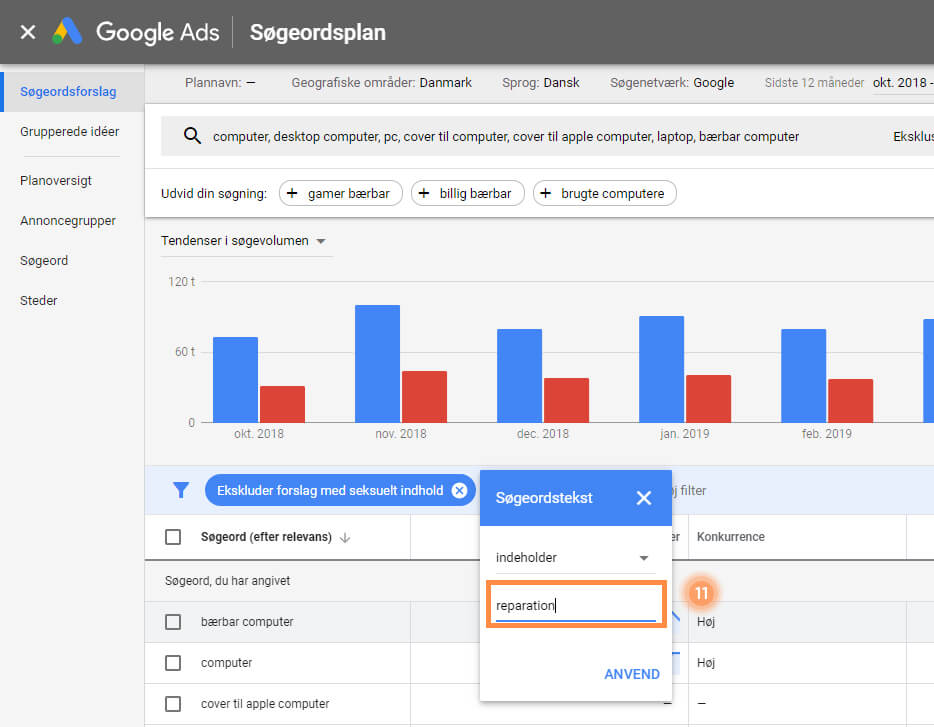934x727 pixels.
Task: Add 'billig bærbar' suggestion to search
Action: [467, 193]
